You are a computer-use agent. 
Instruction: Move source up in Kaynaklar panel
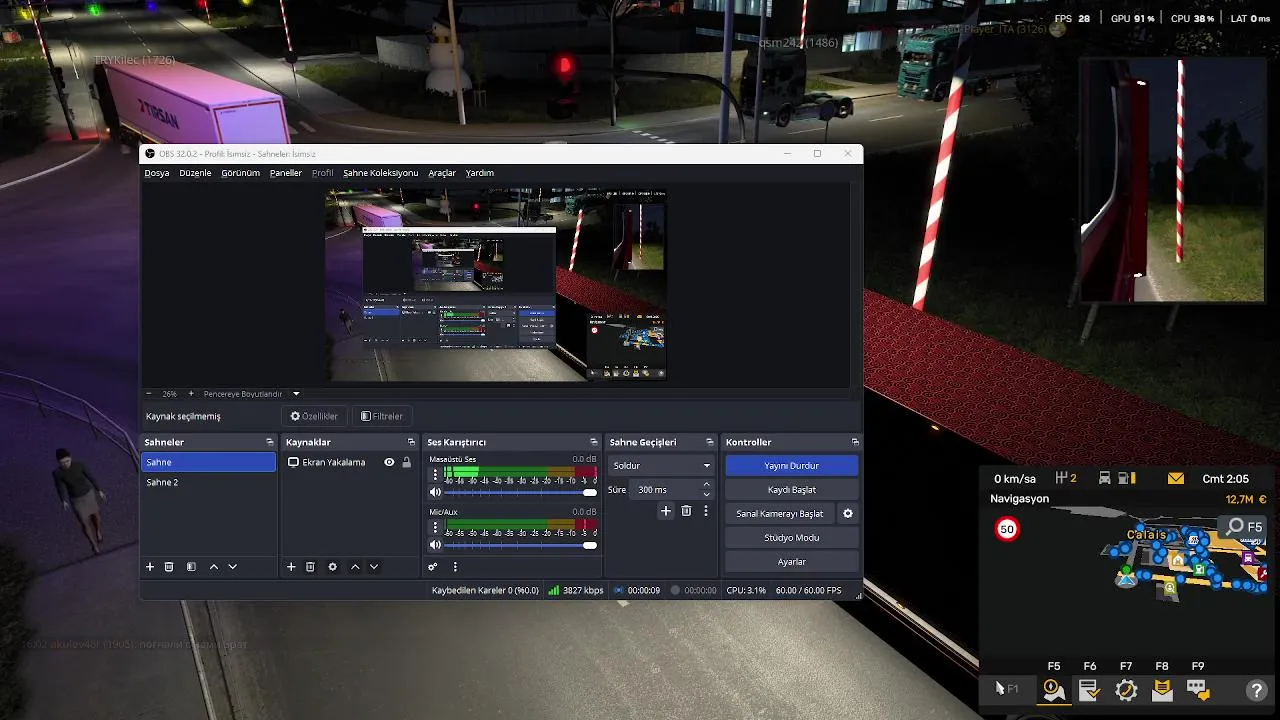pos(355,567)
